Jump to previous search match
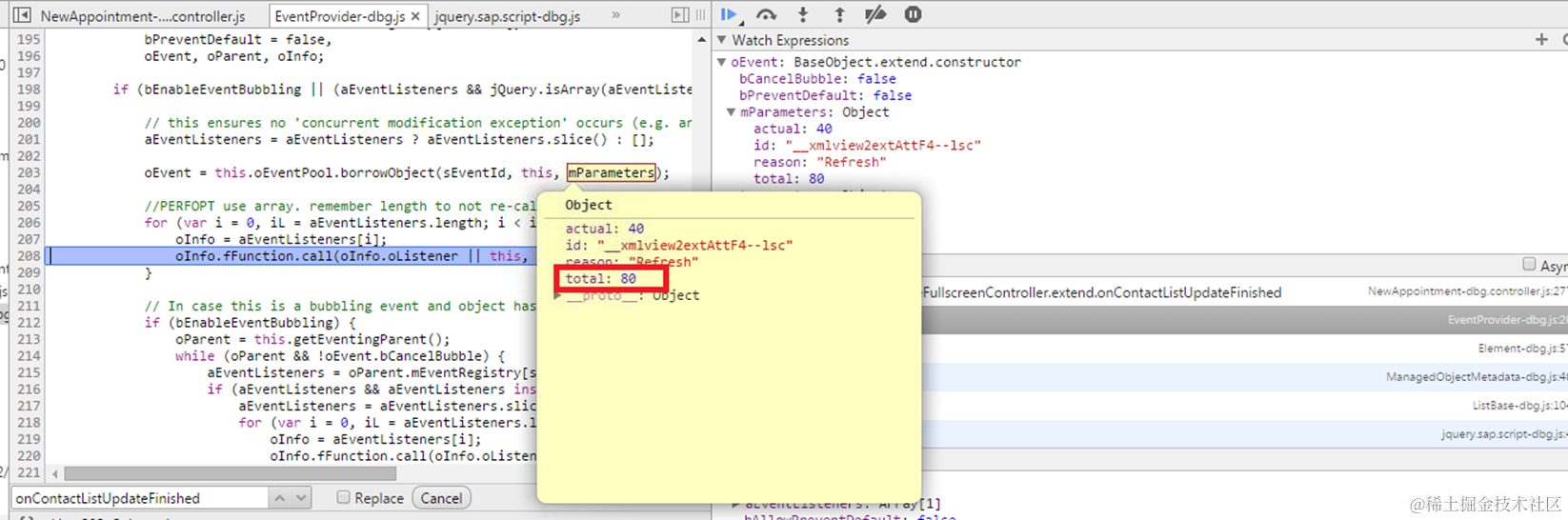Screen dimensions: 1568x520 [x=279, y=498]
